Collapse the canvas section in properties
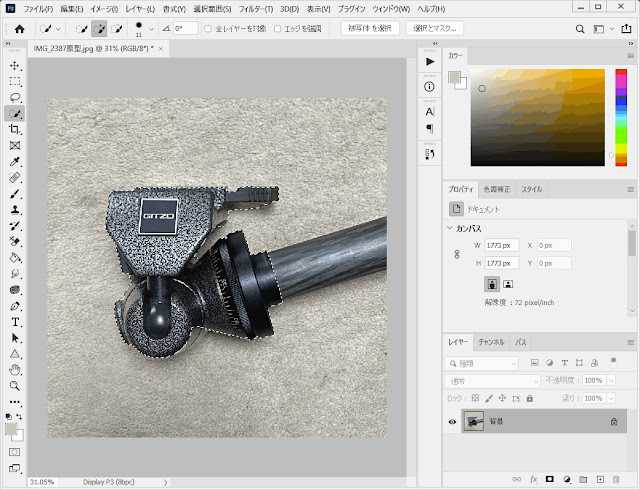 (450, 228)
